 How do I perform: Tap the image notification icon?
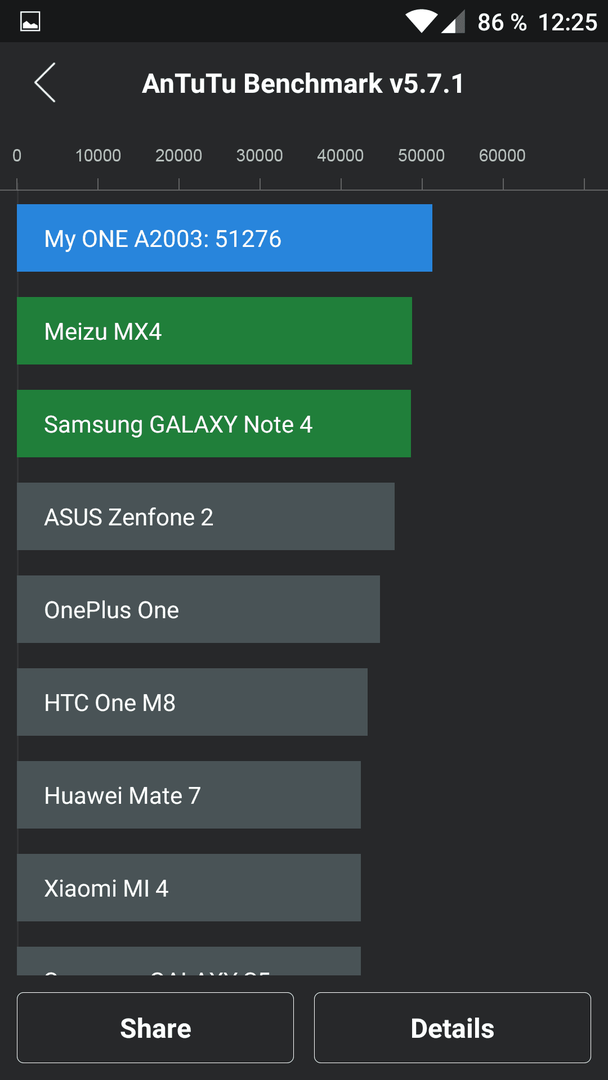tap(30, 22)
